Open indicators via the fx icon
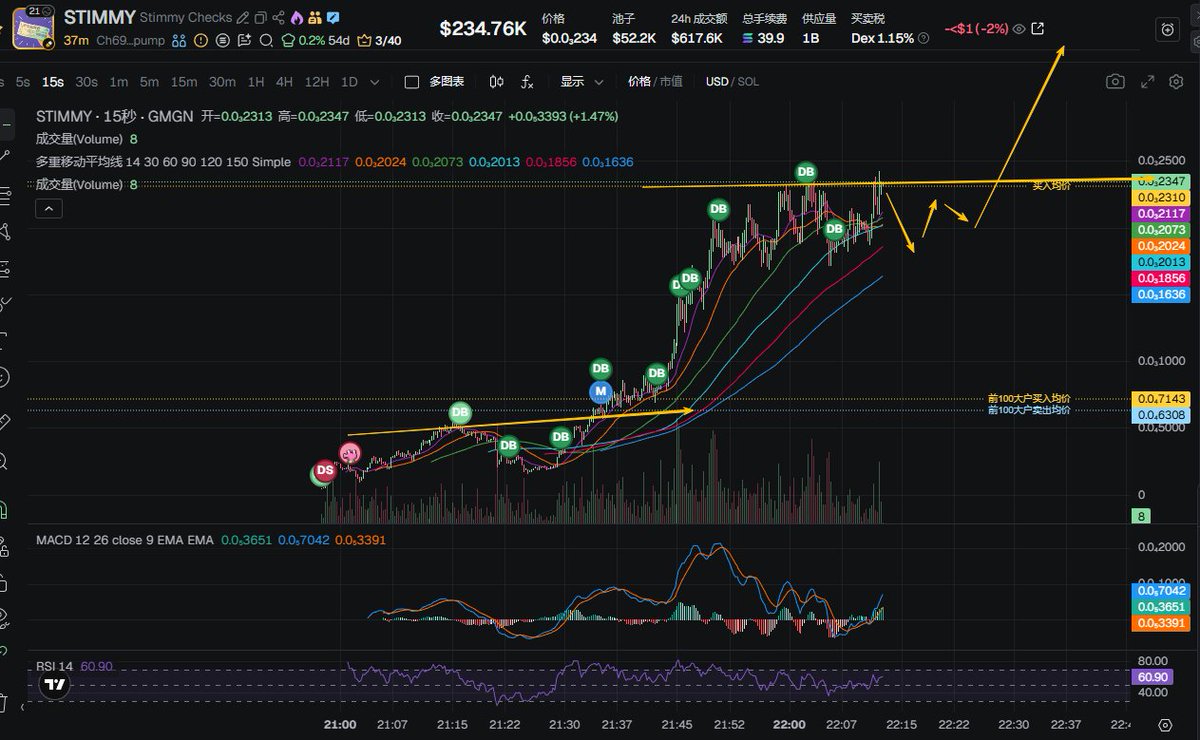 527,82
